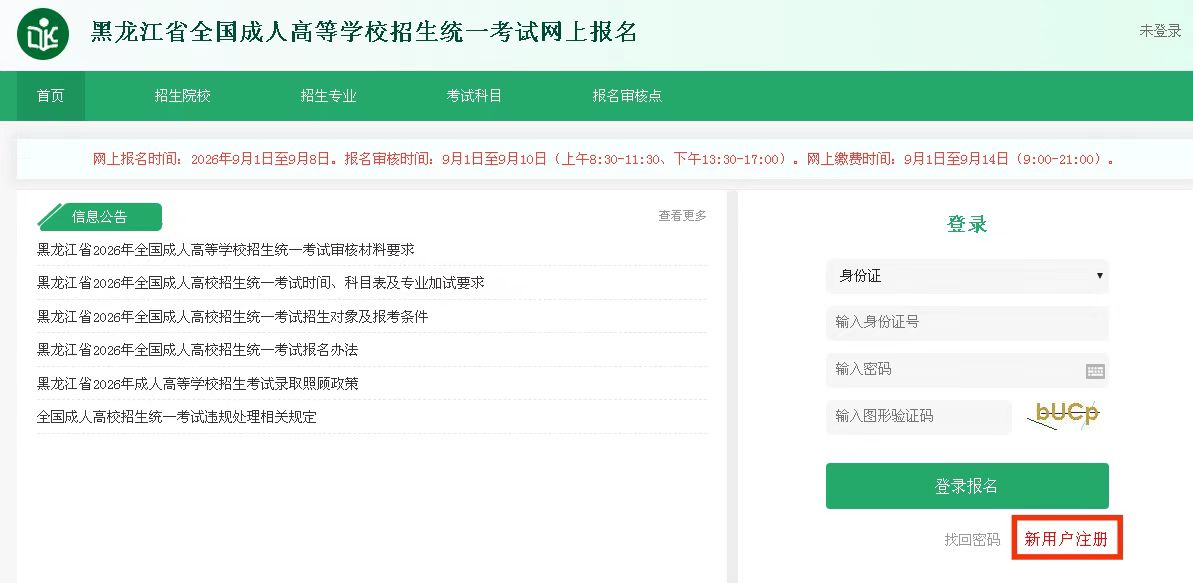The image size is (1193, 583).
Task: Focus the 输入身份证号 input field
Action: coord(967,322)
